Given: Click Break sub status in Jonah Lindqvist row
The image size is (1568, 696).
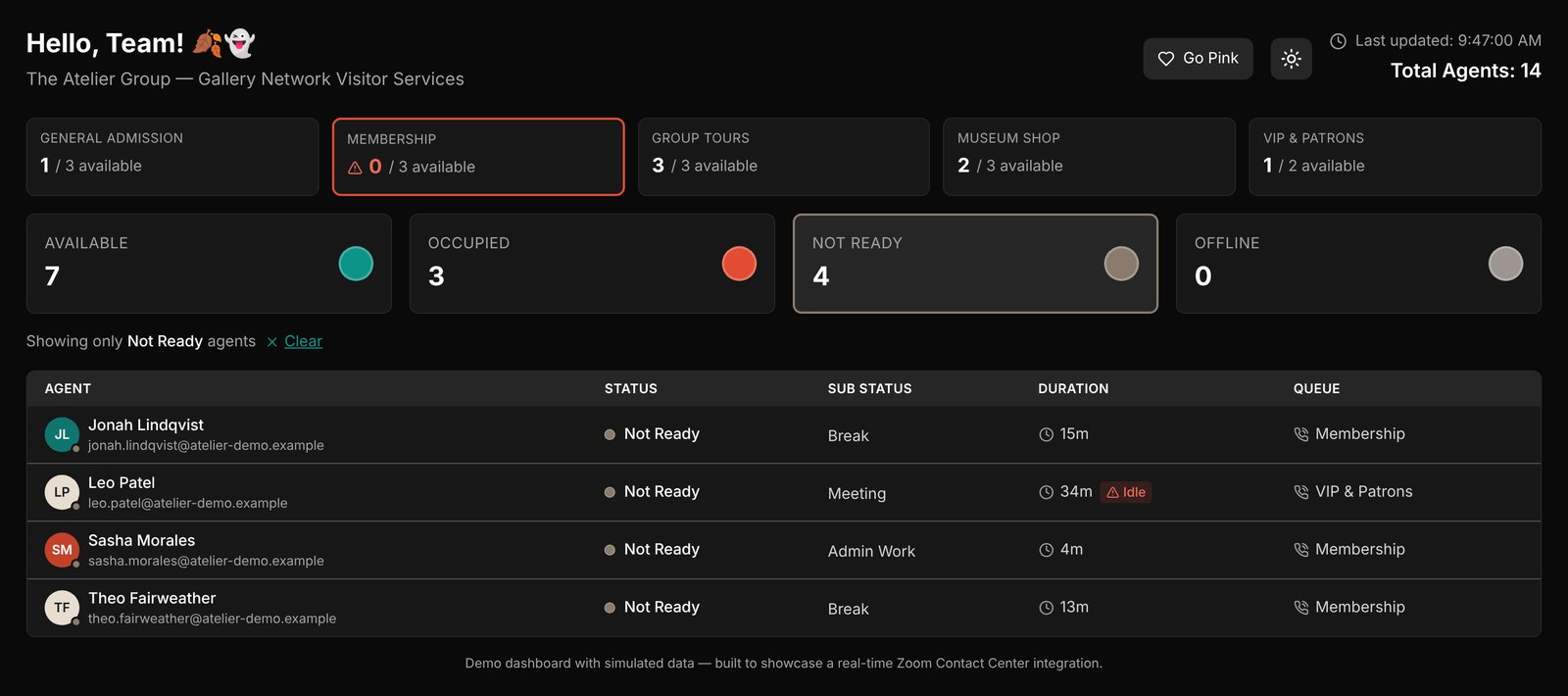Looking at the screenshot, I should pyautogui.click(x=848, y=436).
